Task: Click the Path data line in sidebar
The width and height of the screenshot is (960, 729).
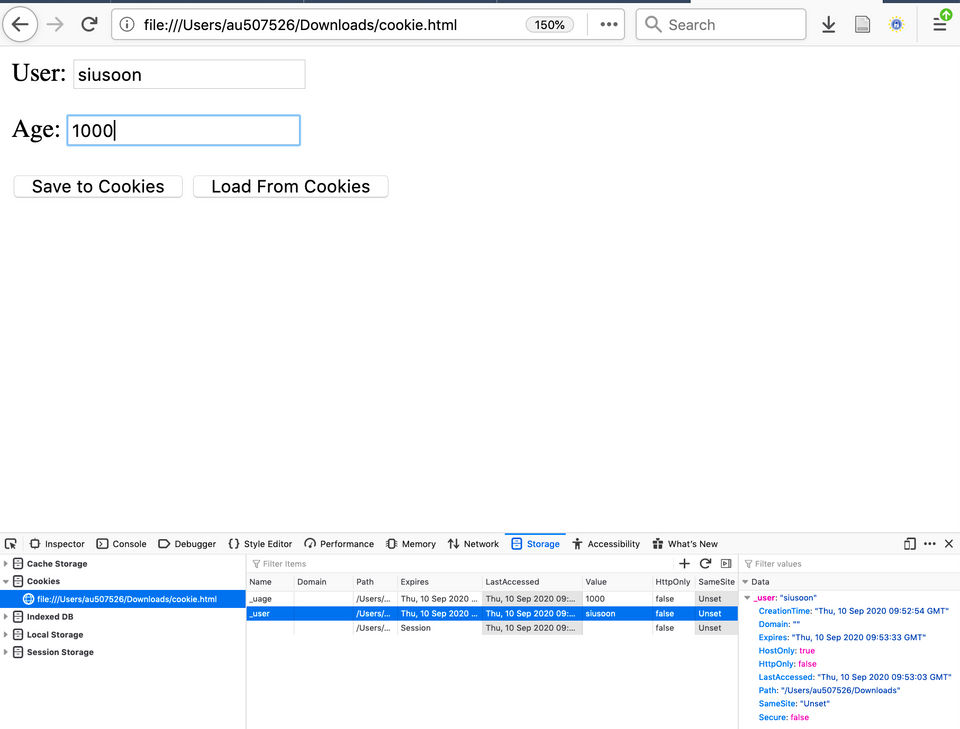Action: coord(829,690)
